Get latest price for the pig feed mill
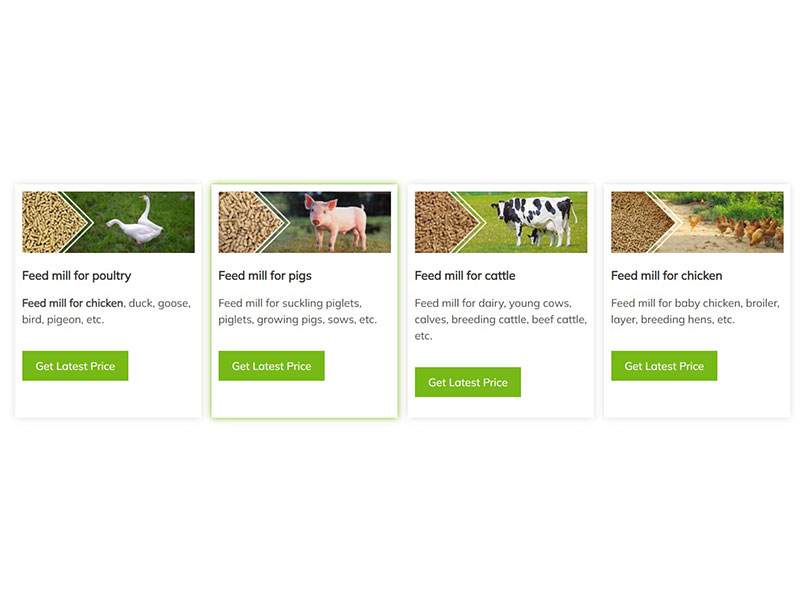The height and width of the screenshot is (600, 800). tap(271, 366)
